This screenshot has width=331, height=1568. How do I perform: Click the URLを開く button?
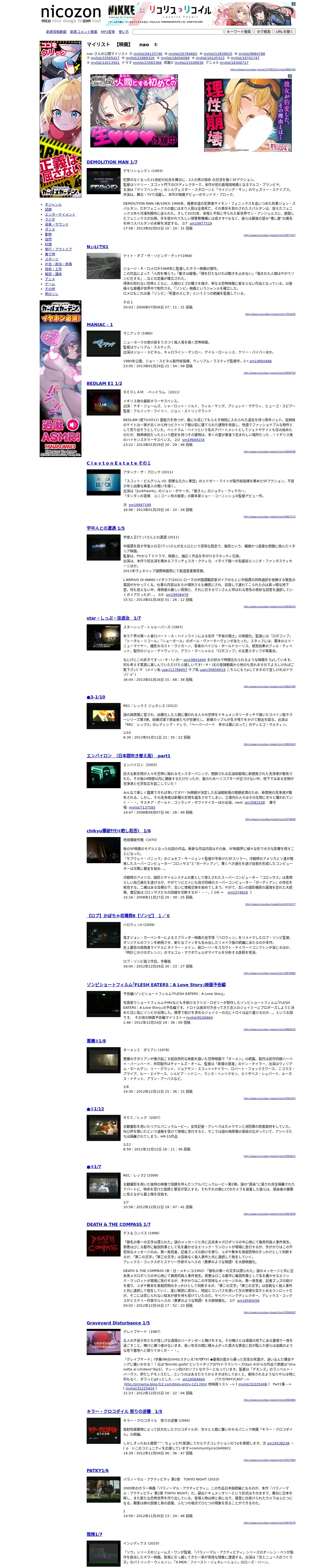[285, 32]
